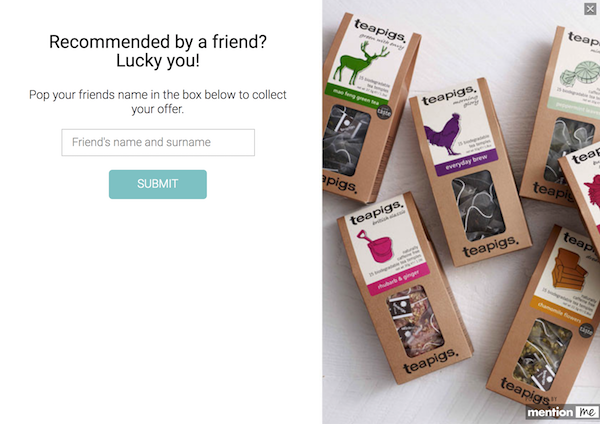Image resolution: width=600 pixels, height=424 pixels.
Task: Click the tea bag window of rhubarb & ginger box
Action: [416, 321]
